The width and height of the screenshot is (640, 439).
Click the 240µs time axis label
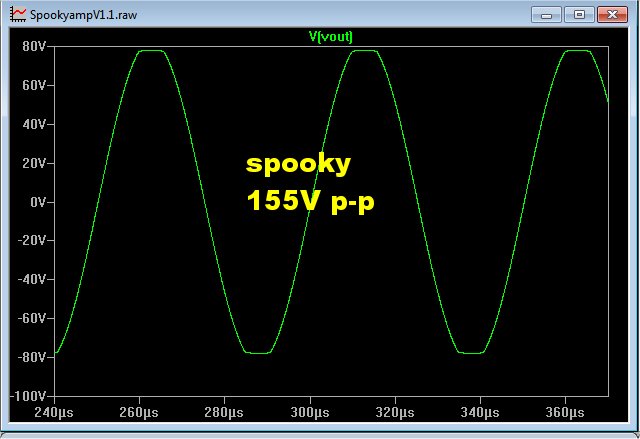tap(54, 412)
